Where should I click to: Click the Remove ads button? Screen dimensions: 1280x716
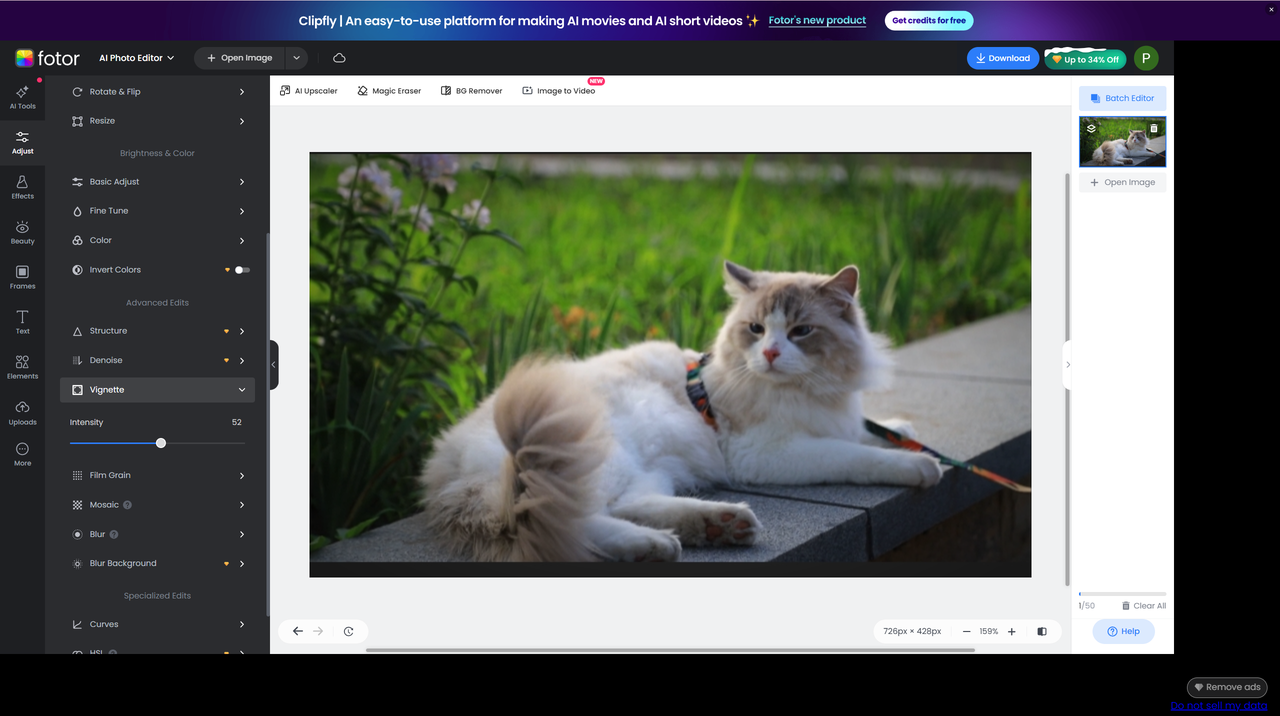pos(1227,687)
